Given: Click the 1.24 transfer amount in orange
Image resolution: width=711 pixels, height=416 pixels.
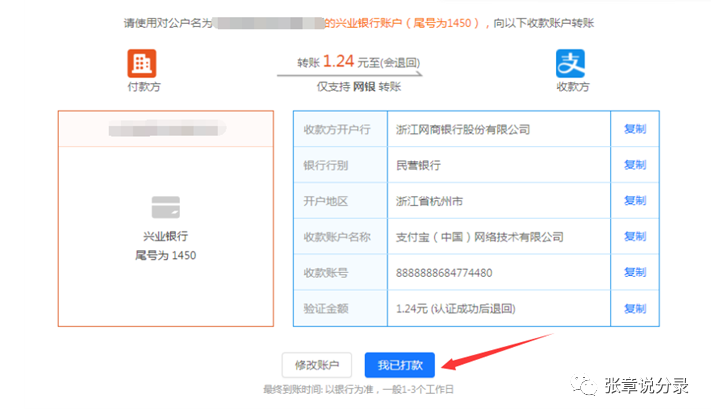Looking at the screenshot, I should [x=339, y=62].
